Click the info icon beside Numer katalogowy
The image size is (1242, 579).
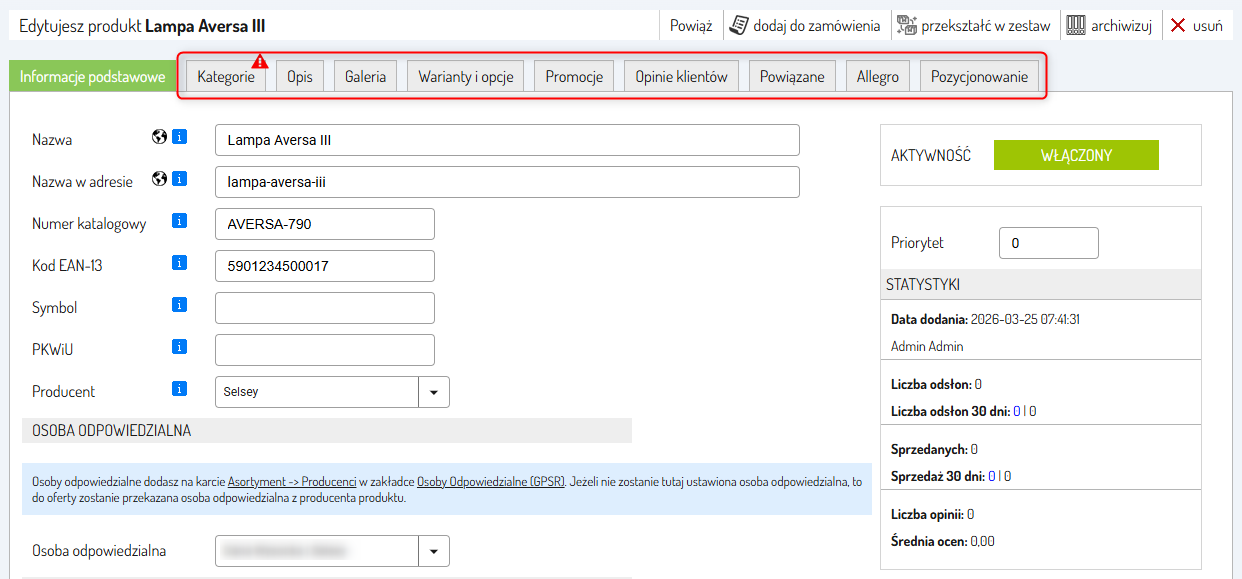tap(180, 222)
